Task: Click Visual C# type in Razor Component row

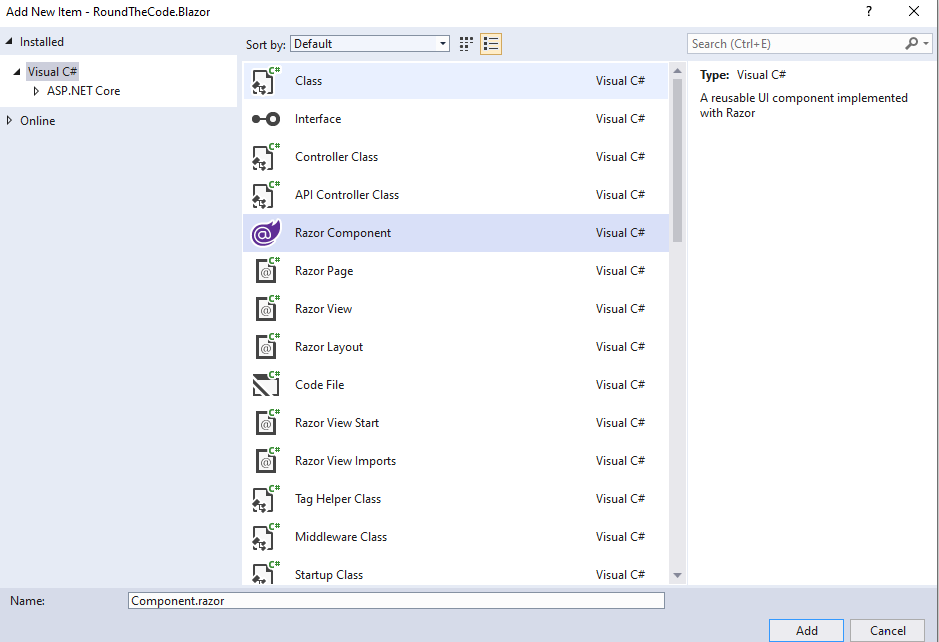Action: coord(620,233)
